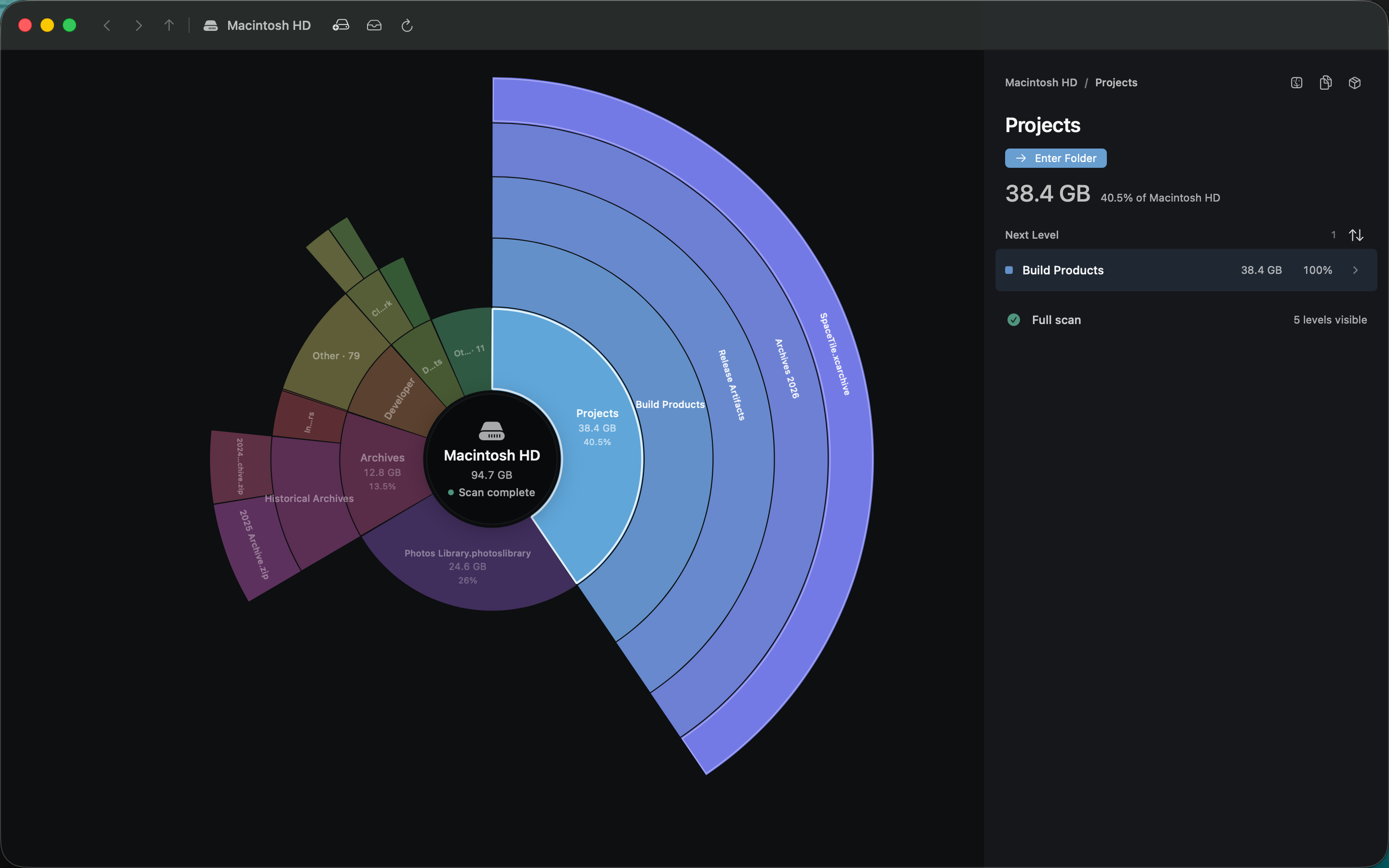The image size is (1389, 868).
Task: Reveal Projects in Finder icon
Action: coord(1296,82)
